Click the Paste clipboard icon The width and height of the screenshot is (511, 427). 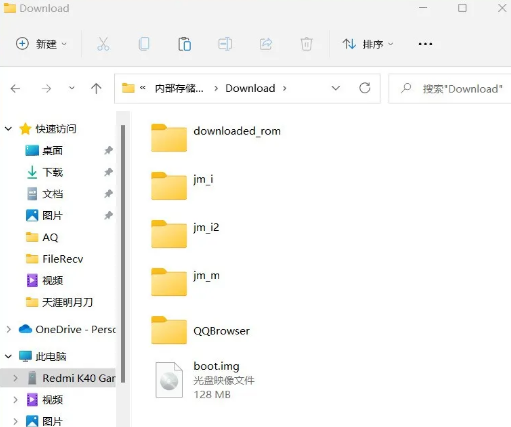pos(185,44)
